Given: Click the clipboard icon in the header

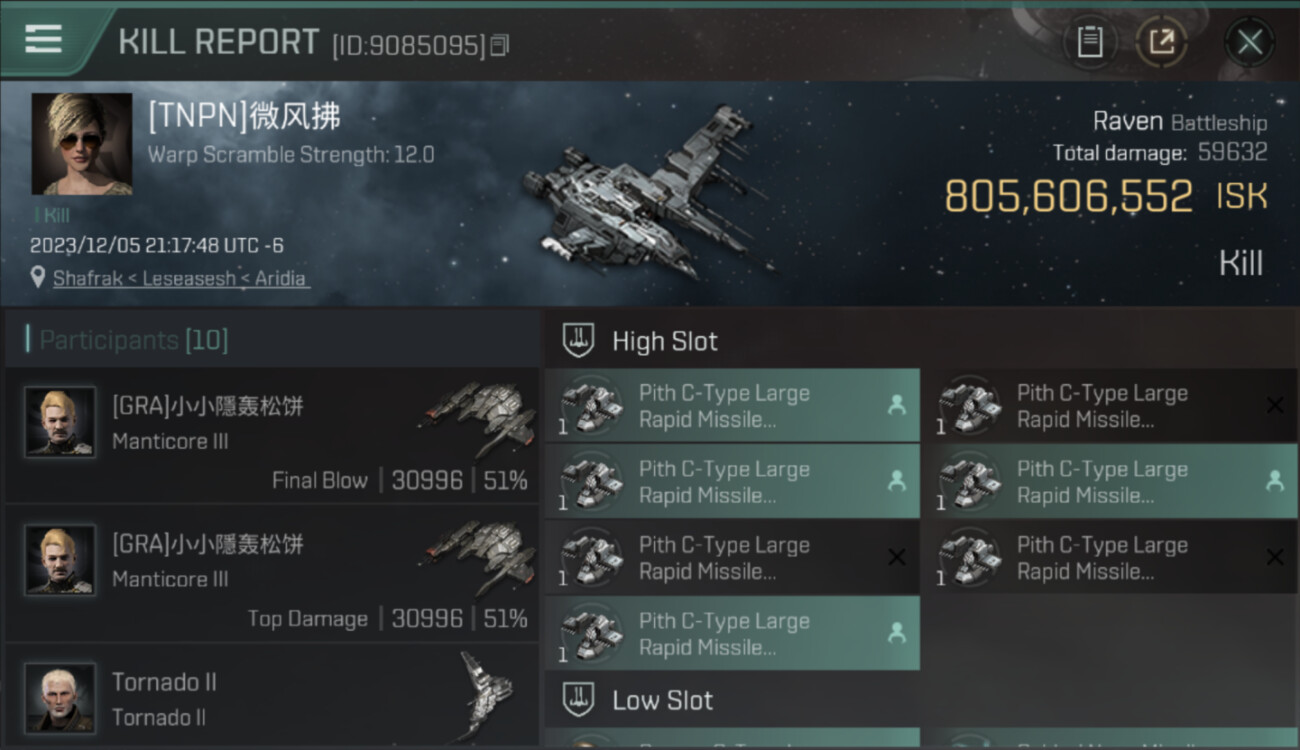Looking at the screenshot, I should click(x=1090, y=42).
